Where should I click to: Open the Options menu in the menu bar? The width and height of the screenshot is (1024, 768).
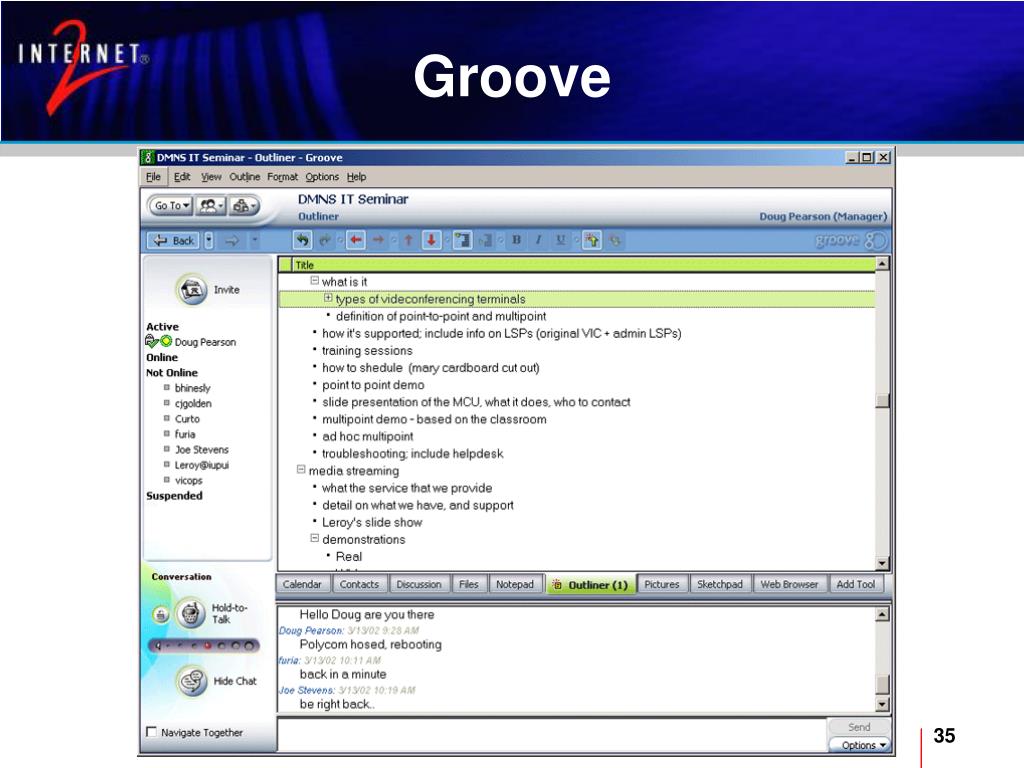[322, 177]
